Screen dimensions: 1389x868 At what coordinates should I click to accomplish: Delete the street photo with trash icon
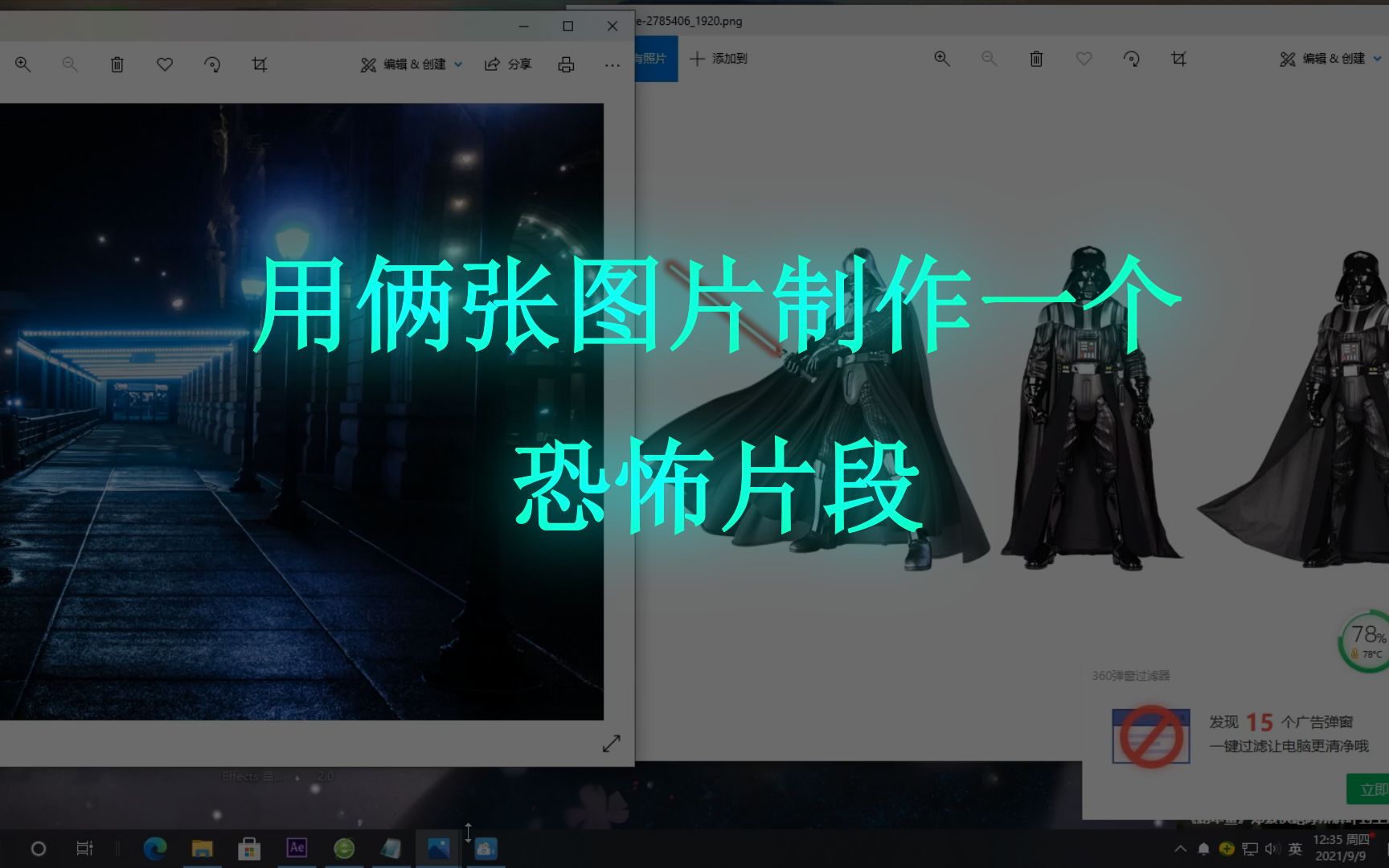117,64
